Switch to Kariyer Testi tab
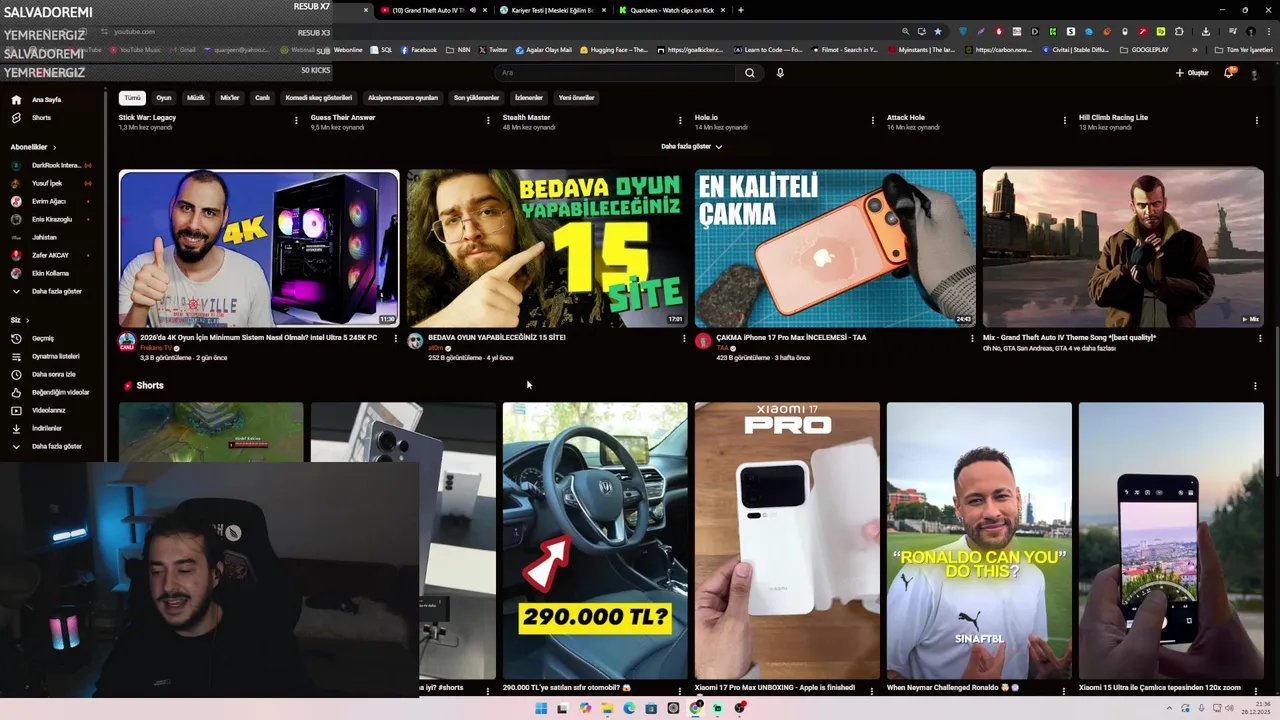 pyautogui.click(x=552, y=10)
